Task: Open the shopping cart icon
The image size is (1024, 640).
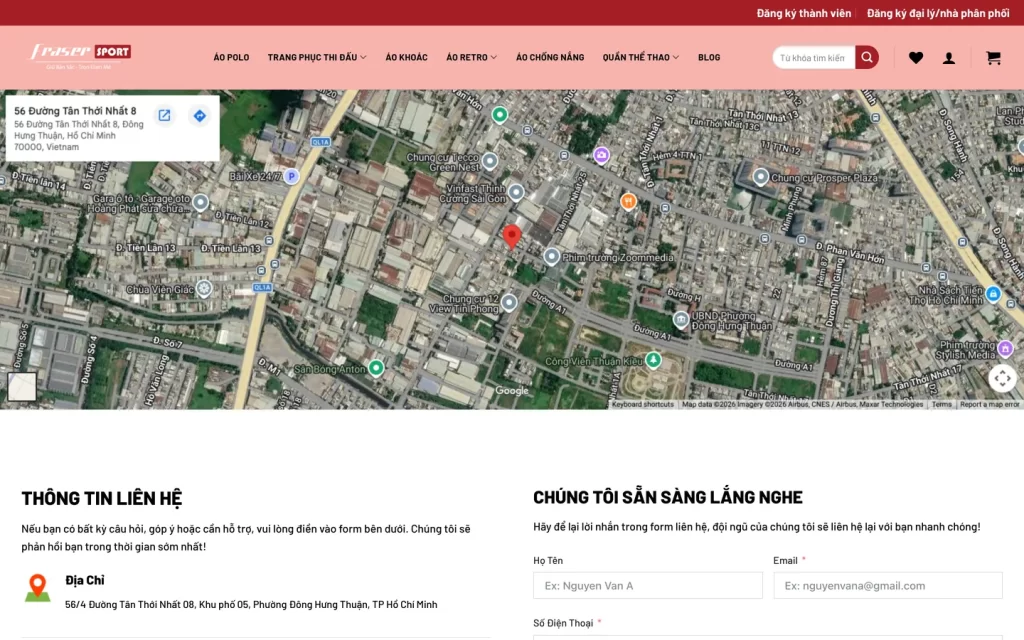Action: (x=993, y=58)
